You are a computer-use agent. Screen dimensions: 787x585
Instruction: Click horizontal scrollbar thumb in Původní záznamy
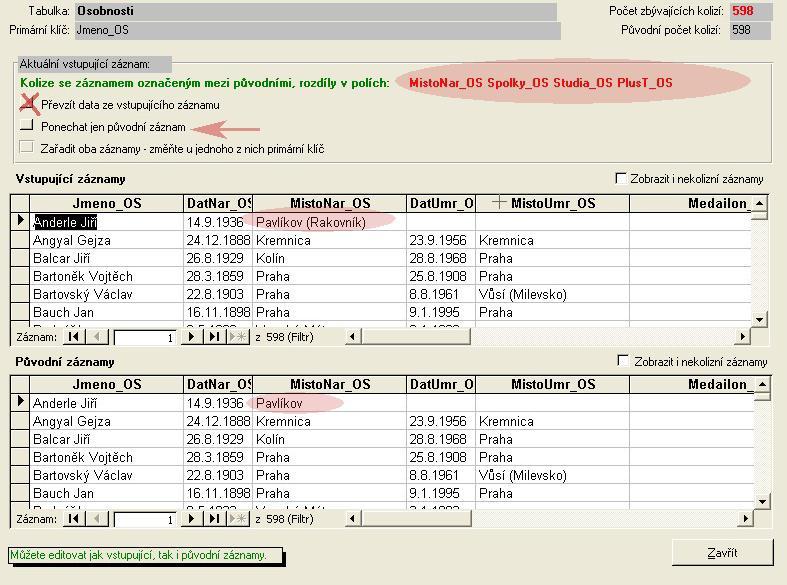coord(416,518)
